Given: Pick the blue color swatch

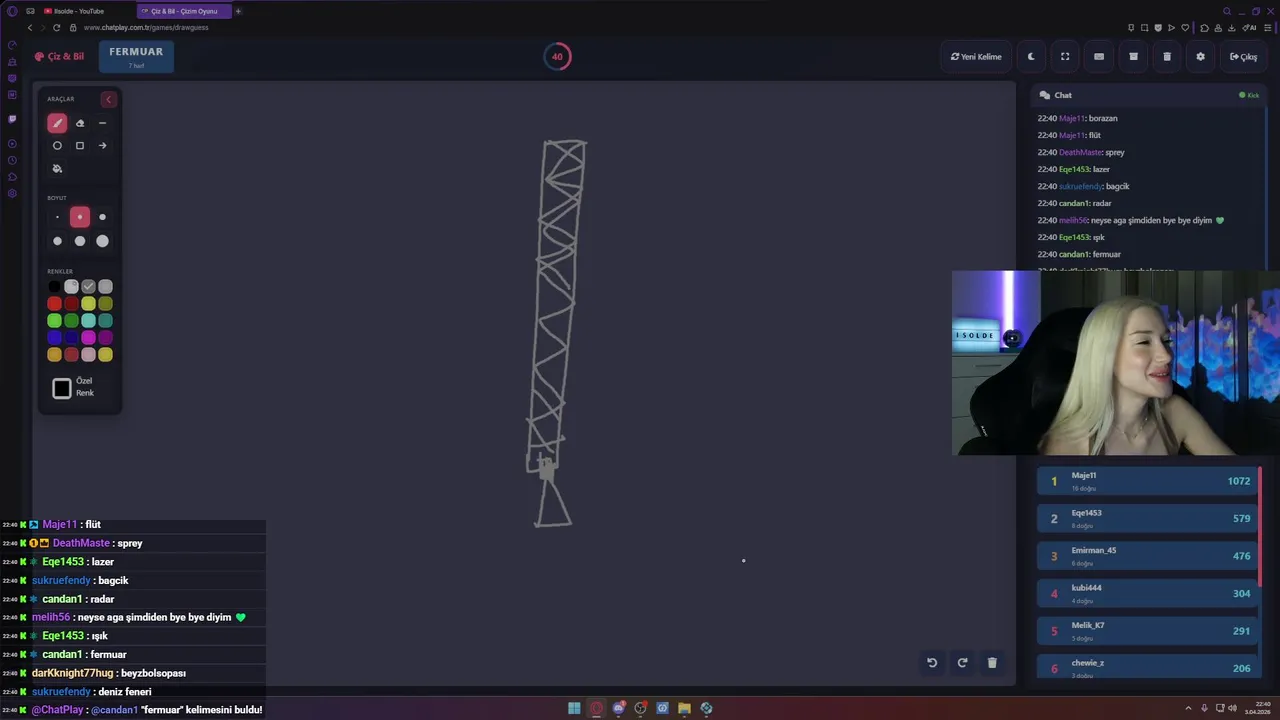Looking at the screenshot, I should (54, 338).
